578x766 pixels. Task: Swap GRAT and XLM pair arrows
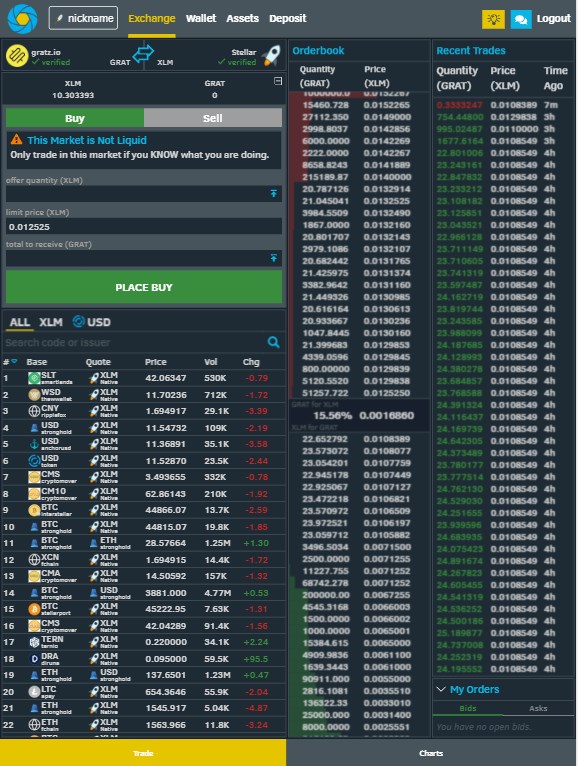(143, 53)
